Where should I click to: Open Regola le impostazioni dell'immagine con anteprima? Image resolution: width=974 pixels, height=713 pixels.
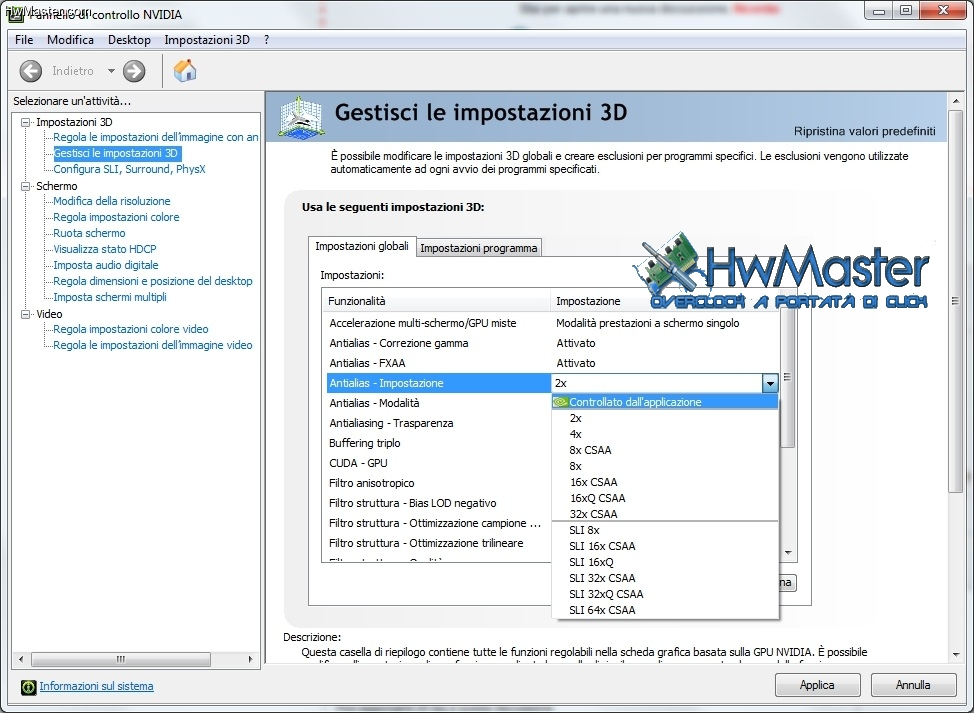pos(155,137)
